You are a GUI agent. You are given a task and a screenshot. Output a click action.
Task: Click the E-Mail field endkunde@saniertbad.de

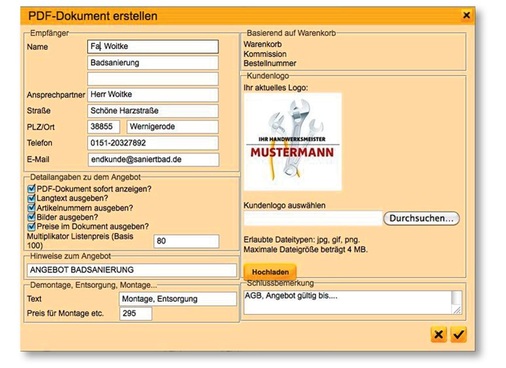point(154,160)
